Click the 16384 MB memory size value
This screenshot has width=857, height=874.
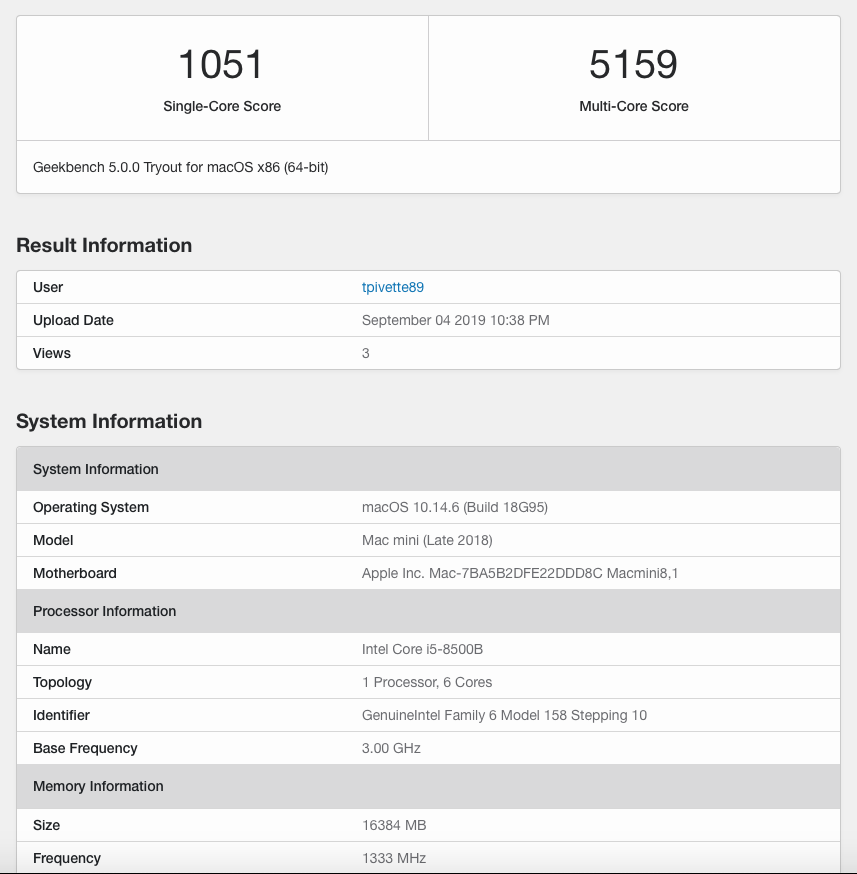[394, 825]
